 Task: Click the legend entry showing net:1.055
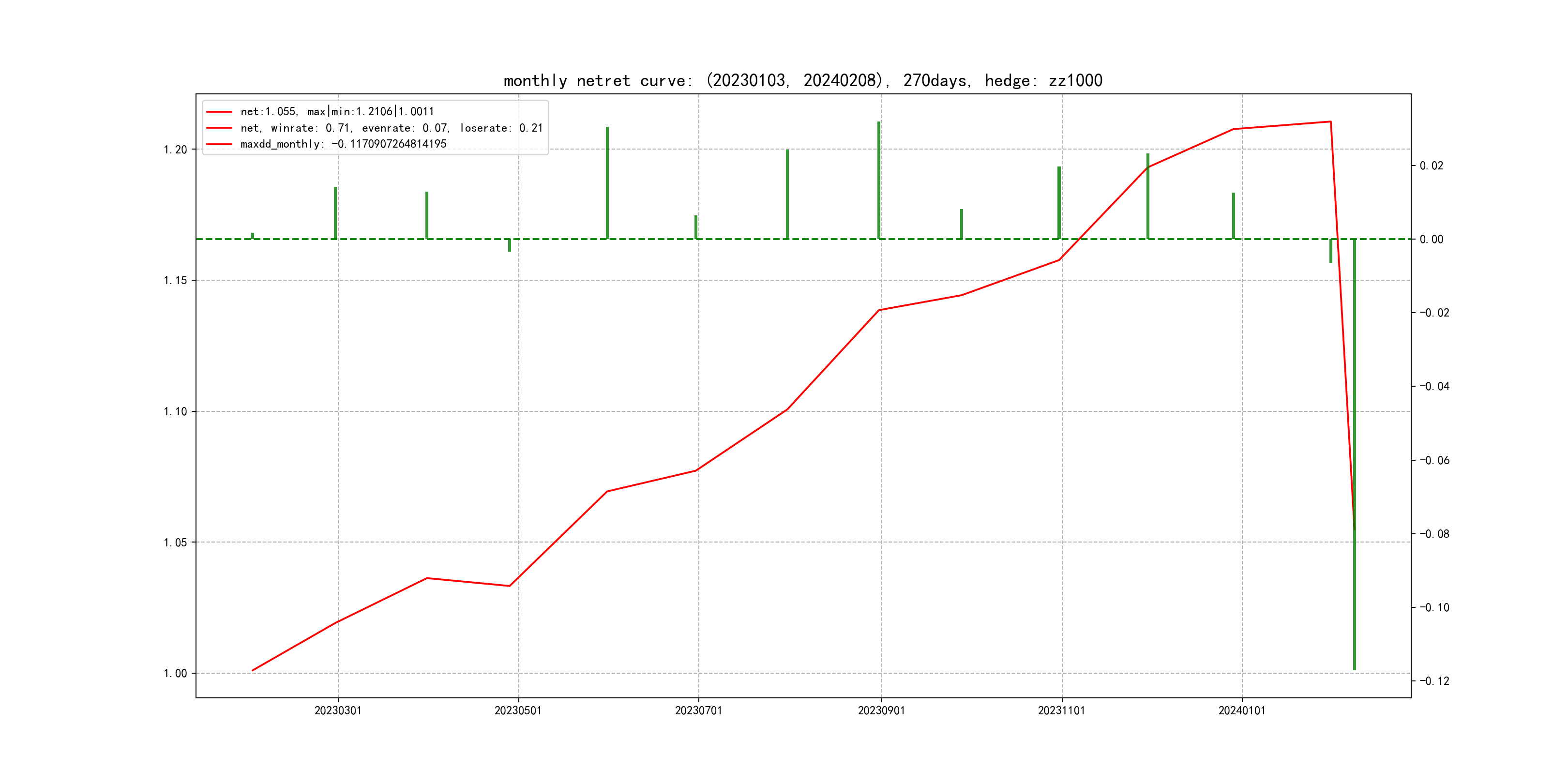point(337,111)
